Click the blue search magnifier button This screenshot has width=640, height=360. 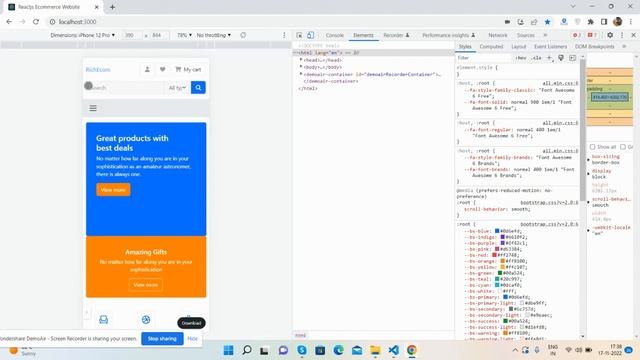click(198, 87)
